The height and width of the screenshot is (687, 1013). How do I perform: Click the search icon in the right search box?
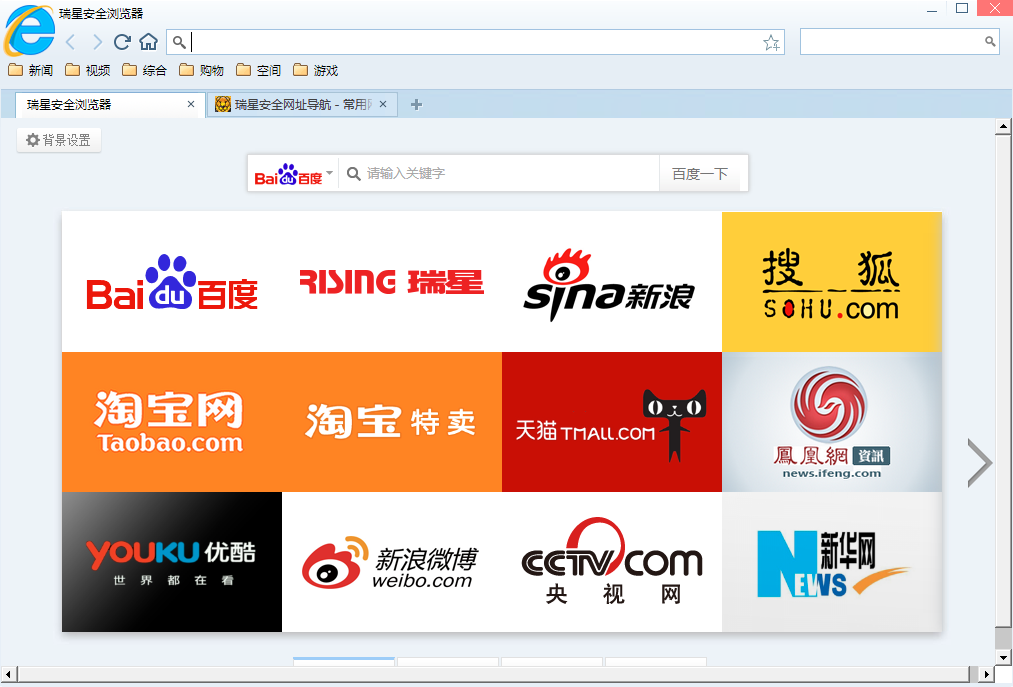point(989,42)
